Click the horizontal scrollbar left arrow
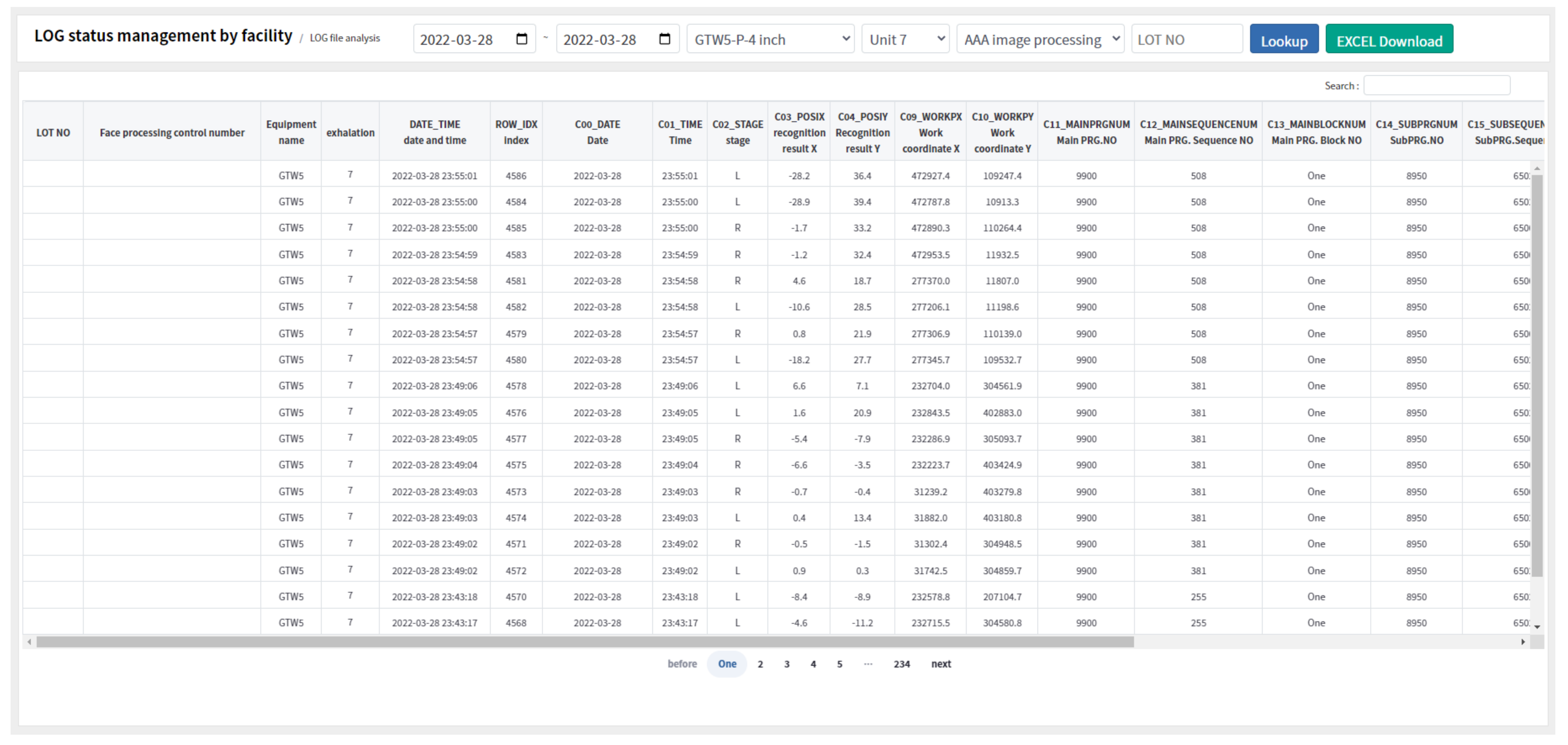 tap(29, 642)
